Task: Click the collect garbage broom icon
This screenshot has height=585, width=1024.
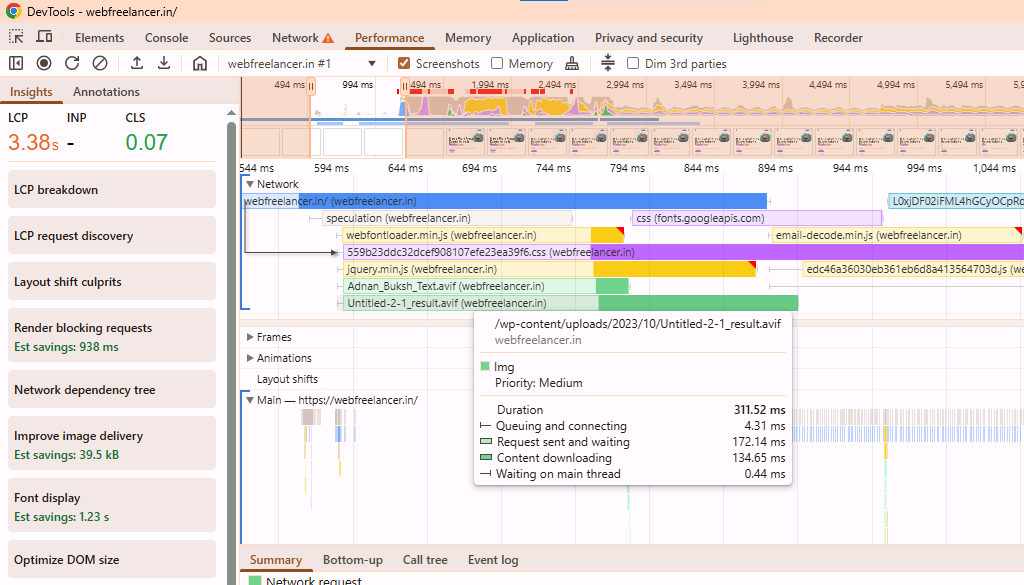Action: [x=572, y=63]
